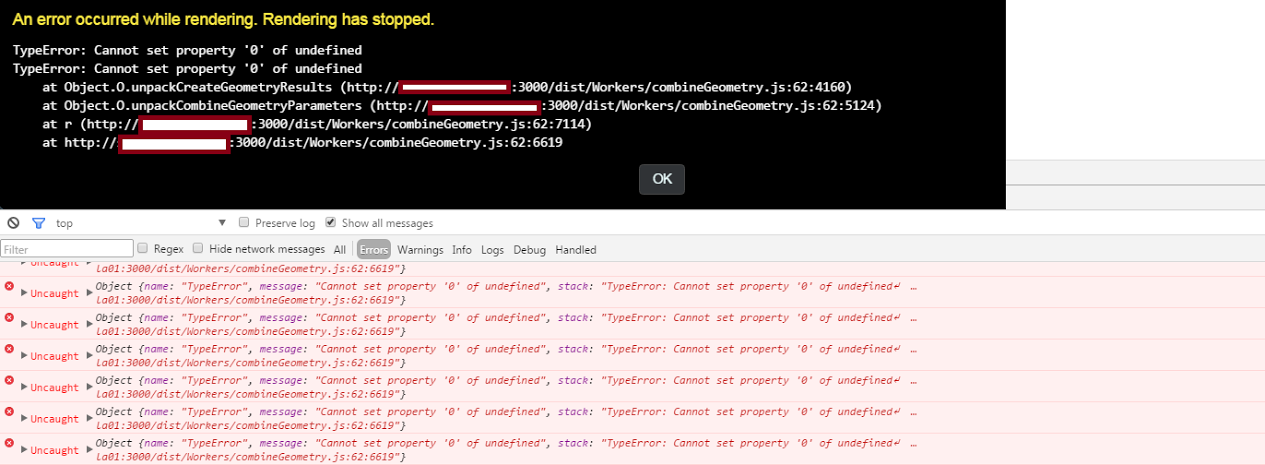Click the 'at r' stack line ending 62:7114
The image size is (1265, 465).
pyautogui.click(x=317, y=124)
